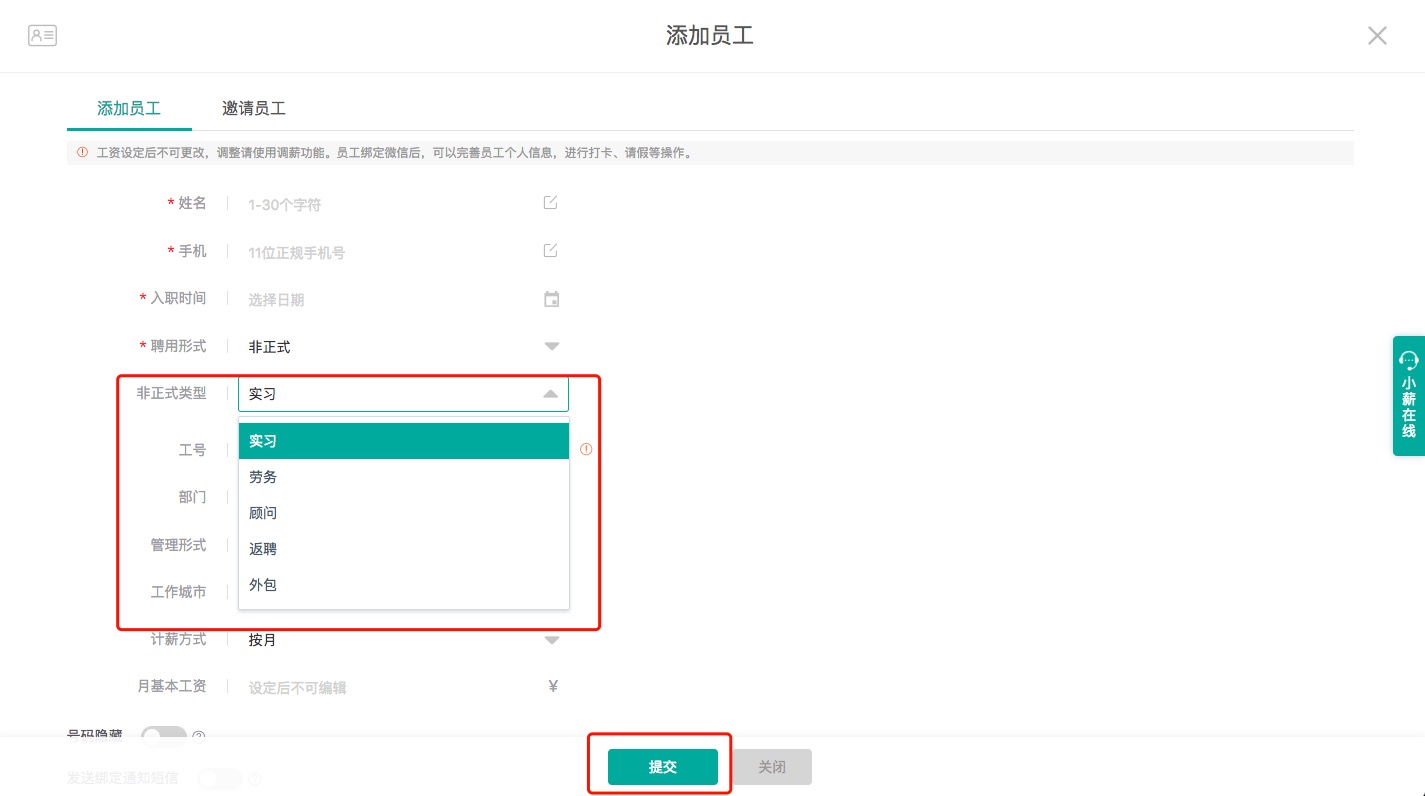Viewport: 1425px width, 796px height.
Task: Collapse the 非正式类型 dropdown
Action: pyautogui.click(x=550, y=394)
